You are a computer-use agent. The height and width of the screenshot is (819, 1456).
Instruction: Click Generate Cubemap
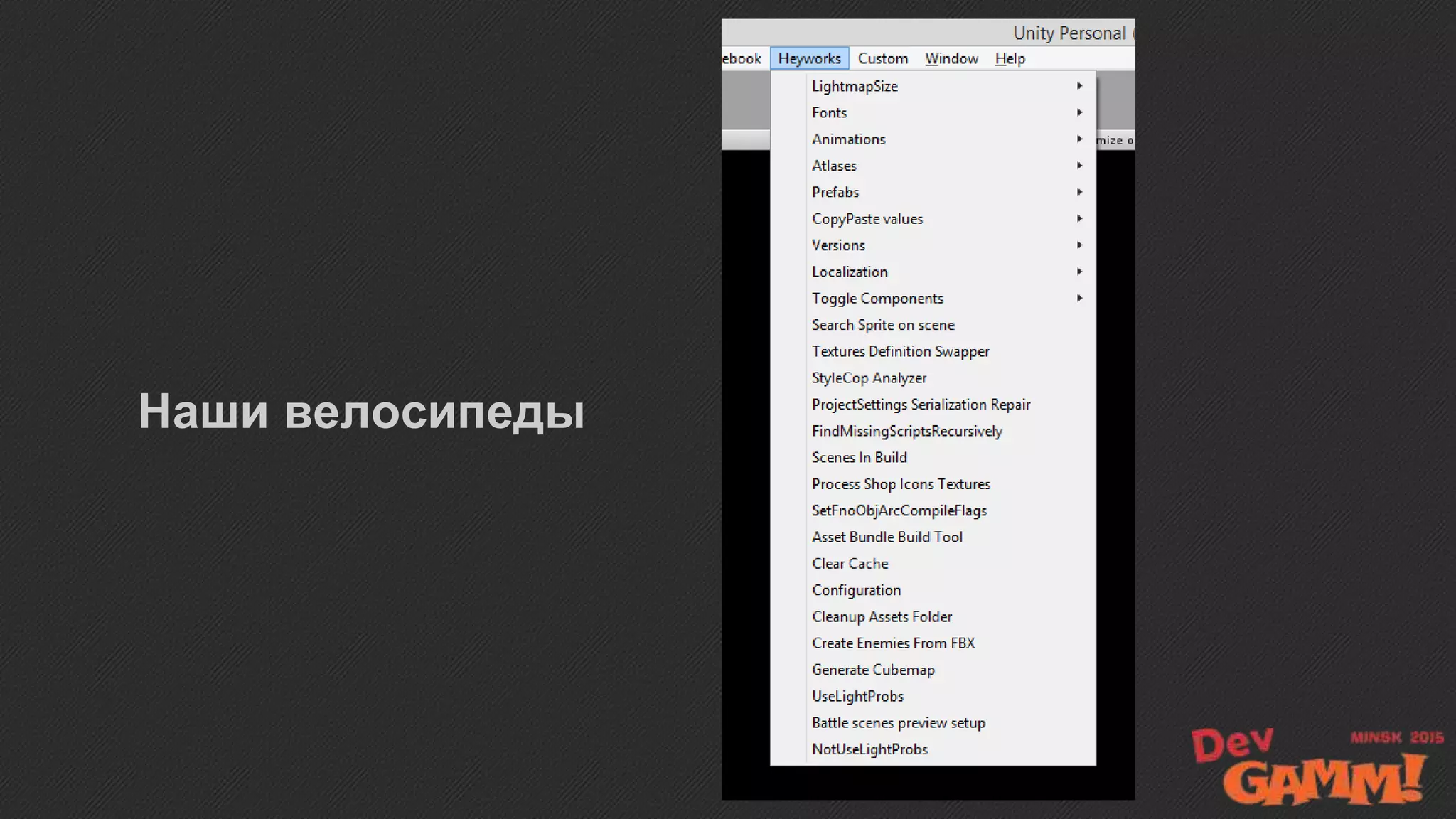[x=933, y=670]
